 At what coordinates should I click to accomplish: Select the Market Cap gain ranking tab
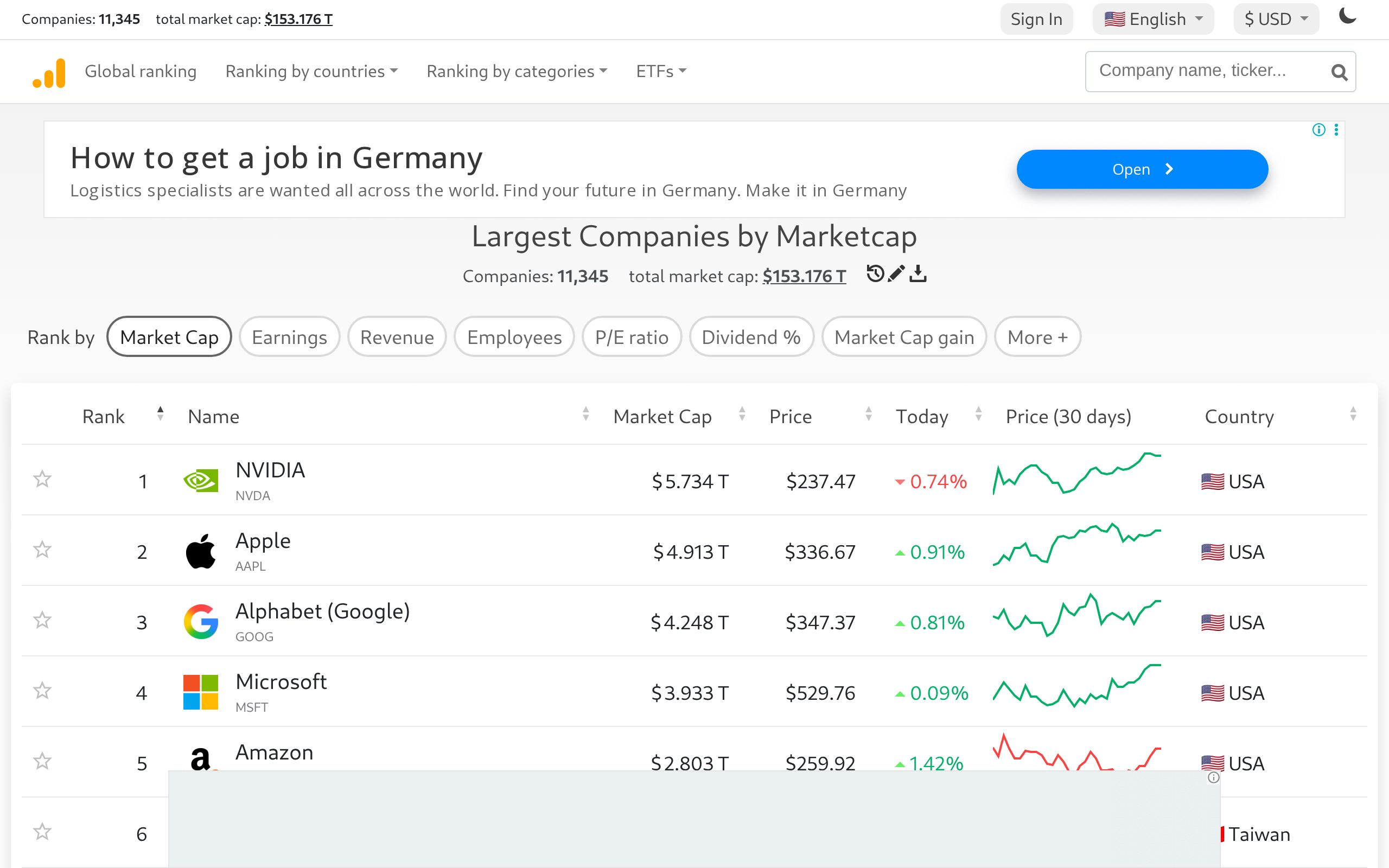(904, 337)
